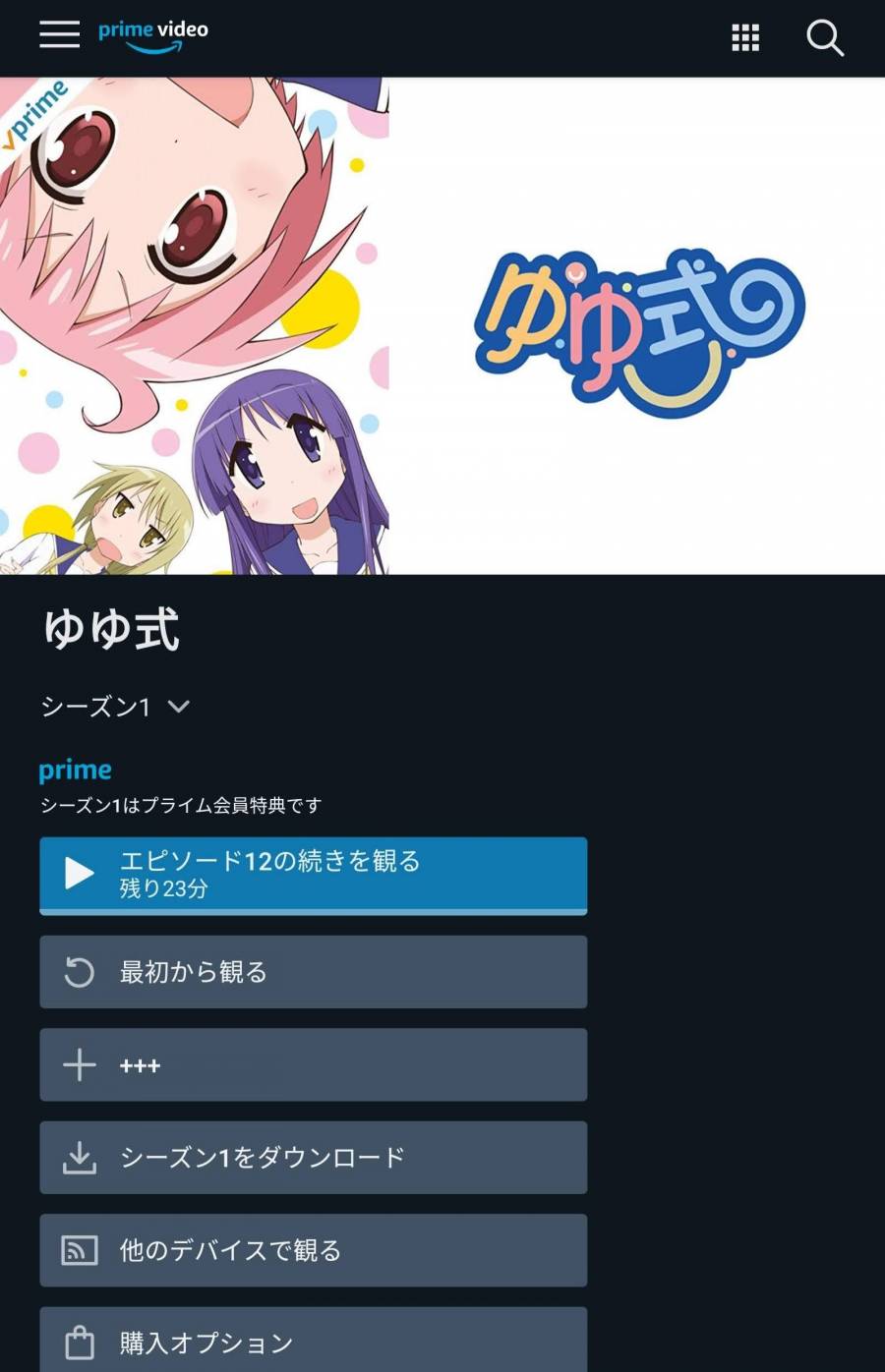Select 他のデバイスで観る option

click(314, 1250)
